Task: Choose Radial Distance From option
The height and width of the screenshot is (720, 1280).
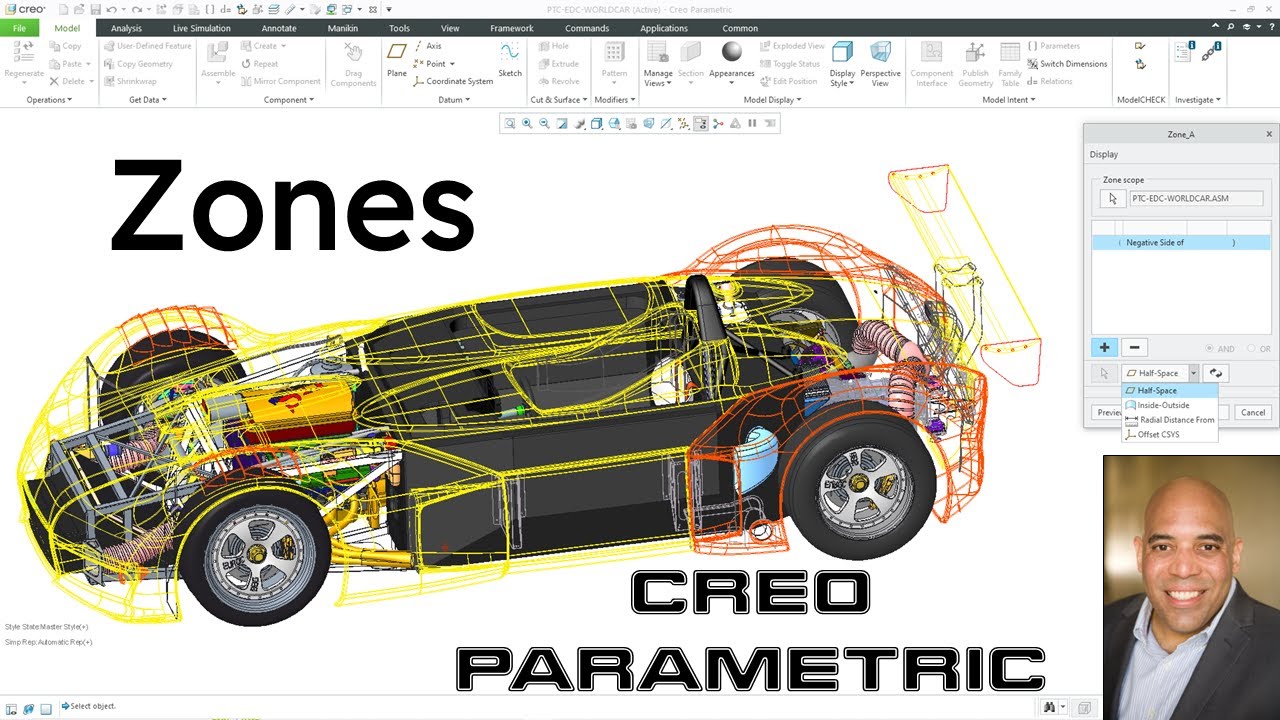Action: pos(1170,420)
